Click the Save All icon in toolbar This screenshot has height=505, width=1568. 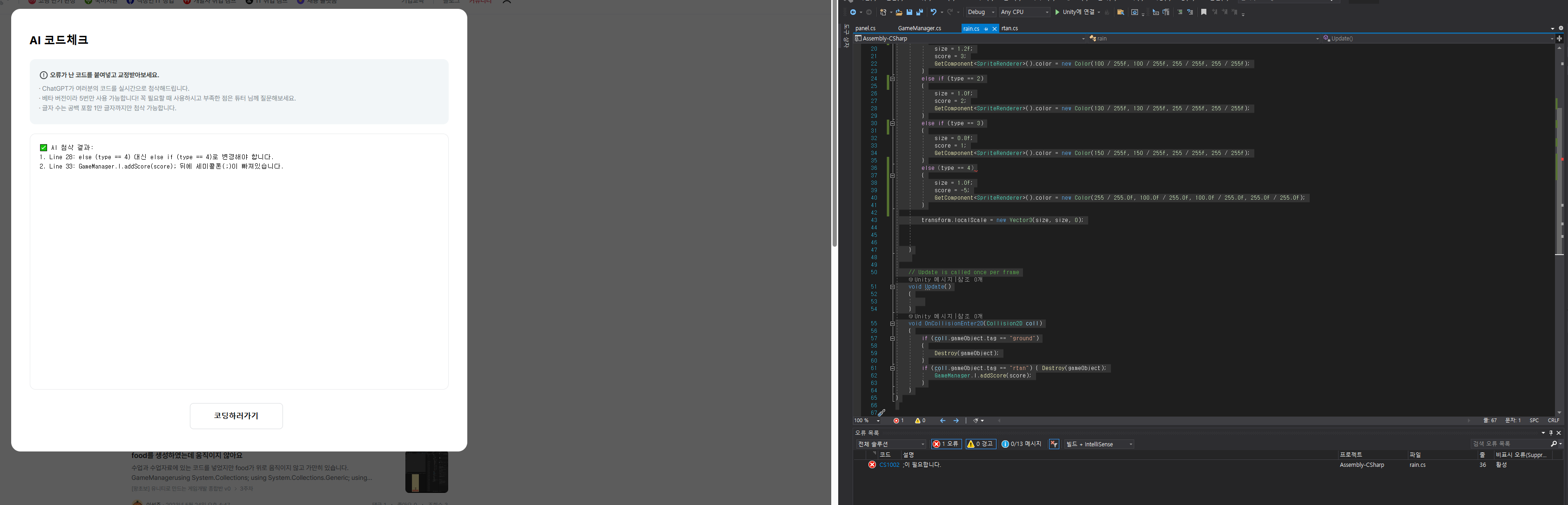[x=920, y=12]
